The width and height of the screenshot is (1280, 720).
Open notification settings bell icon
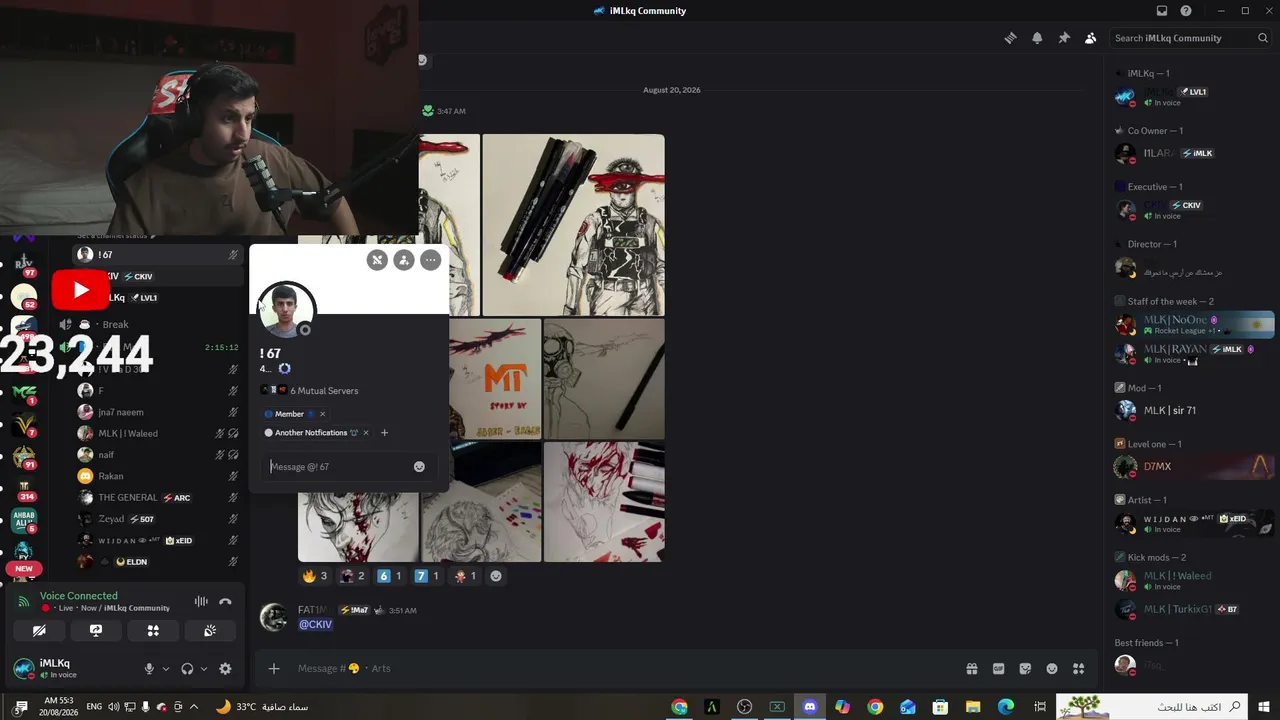[x=1037, y=38]
